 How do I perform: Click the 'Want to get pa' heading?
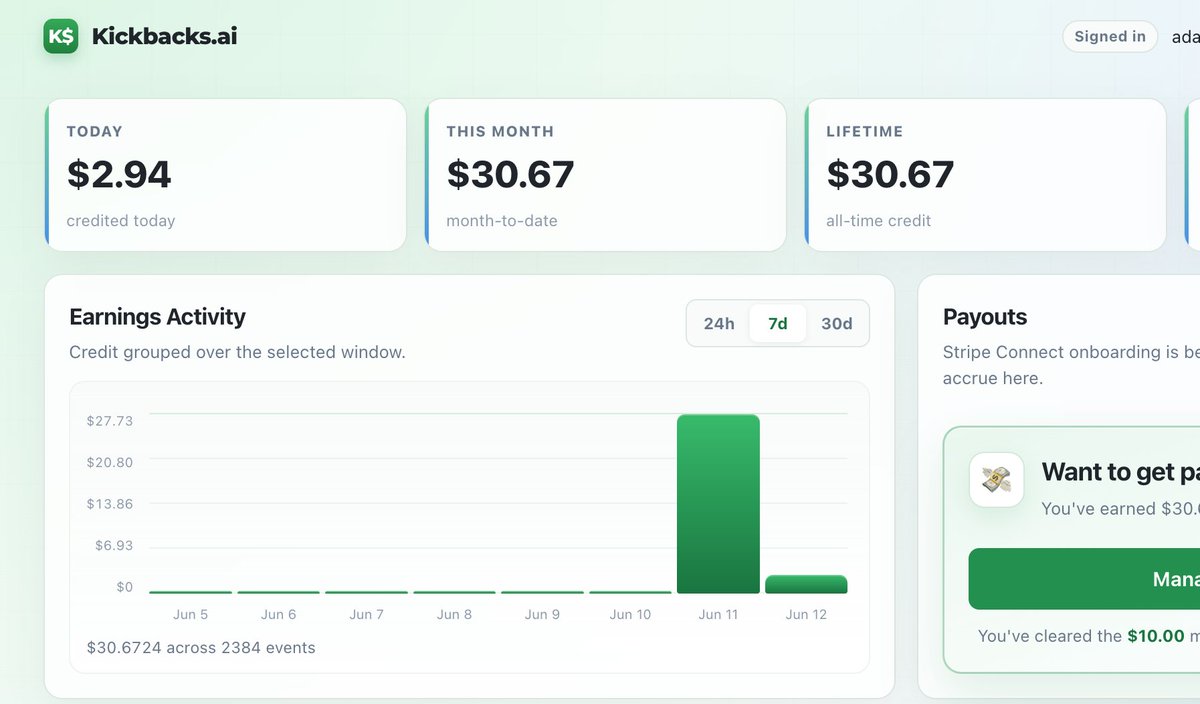tap(1120, 472)
